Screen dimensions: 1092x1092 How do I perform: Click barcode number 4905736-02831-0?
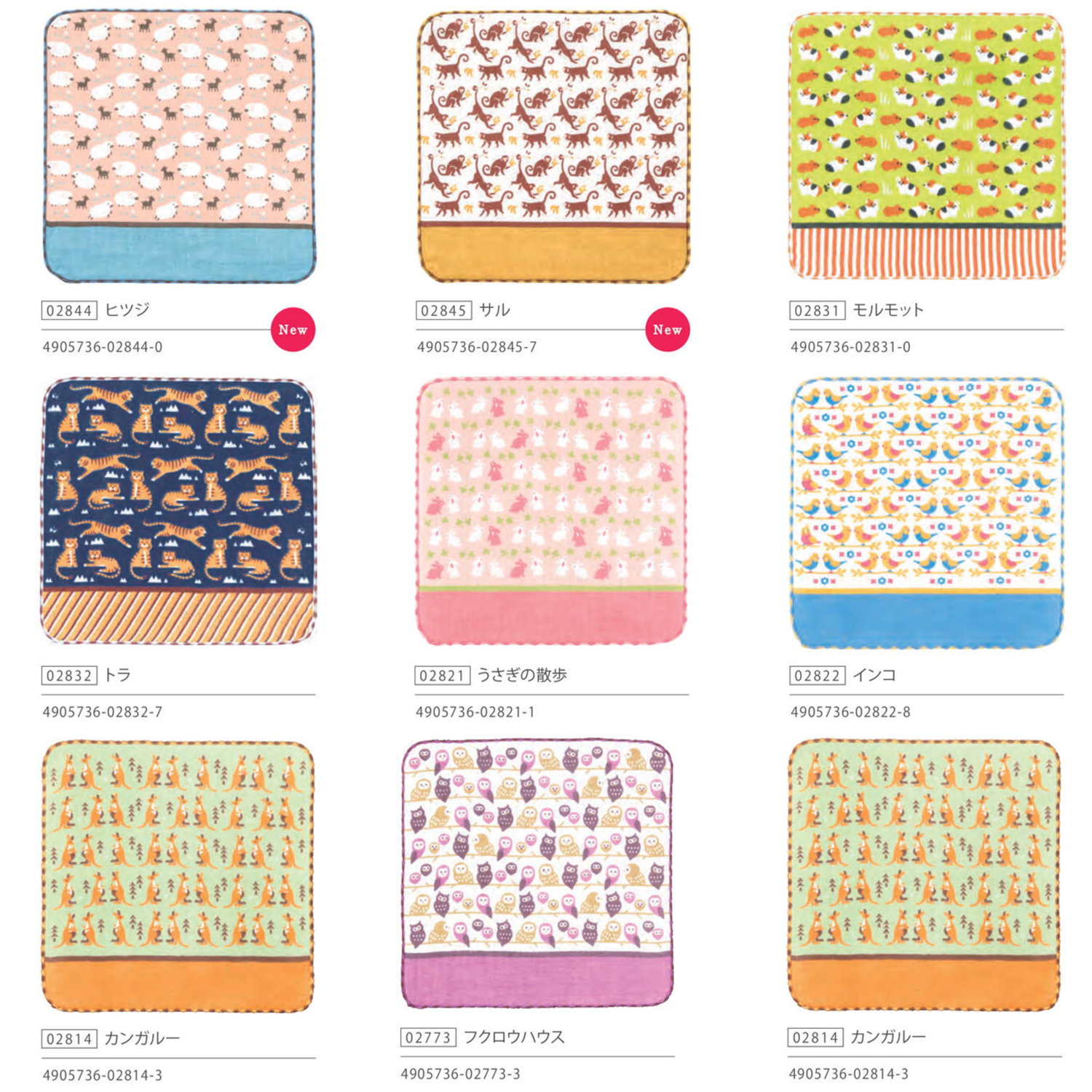(x=850, y=347)
